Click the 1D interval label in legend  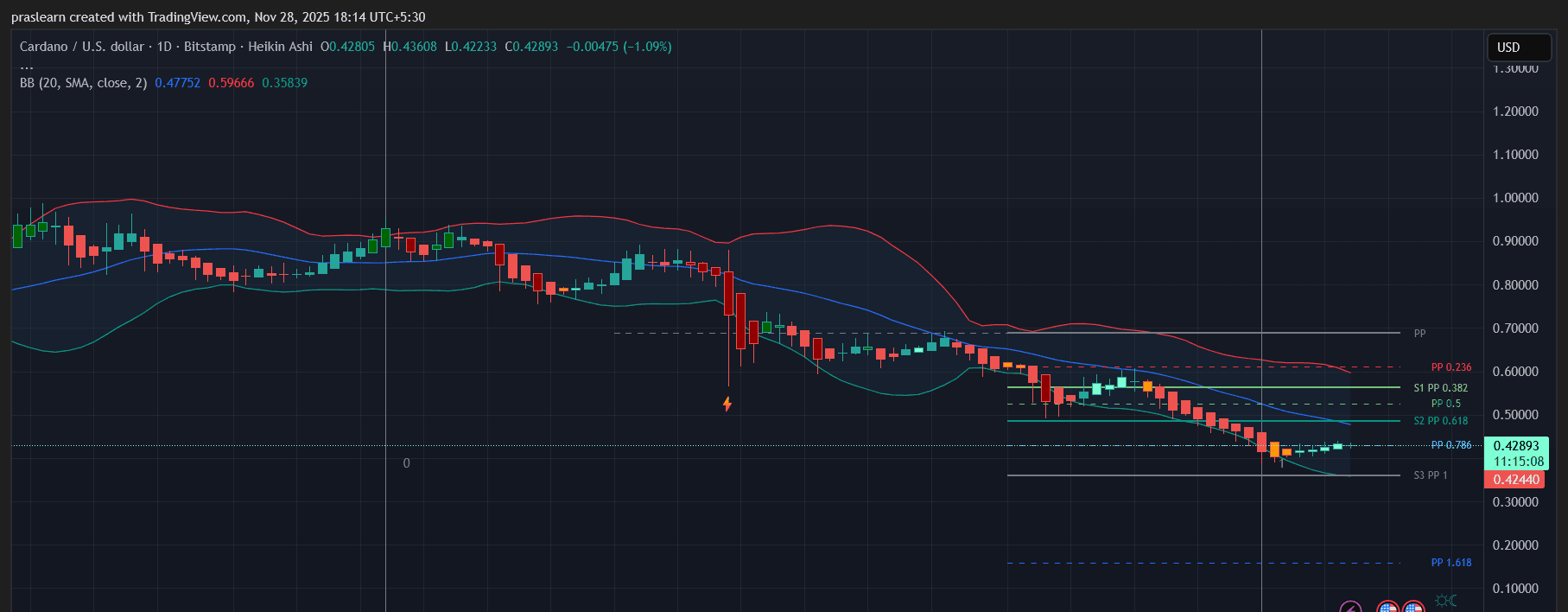164,47
